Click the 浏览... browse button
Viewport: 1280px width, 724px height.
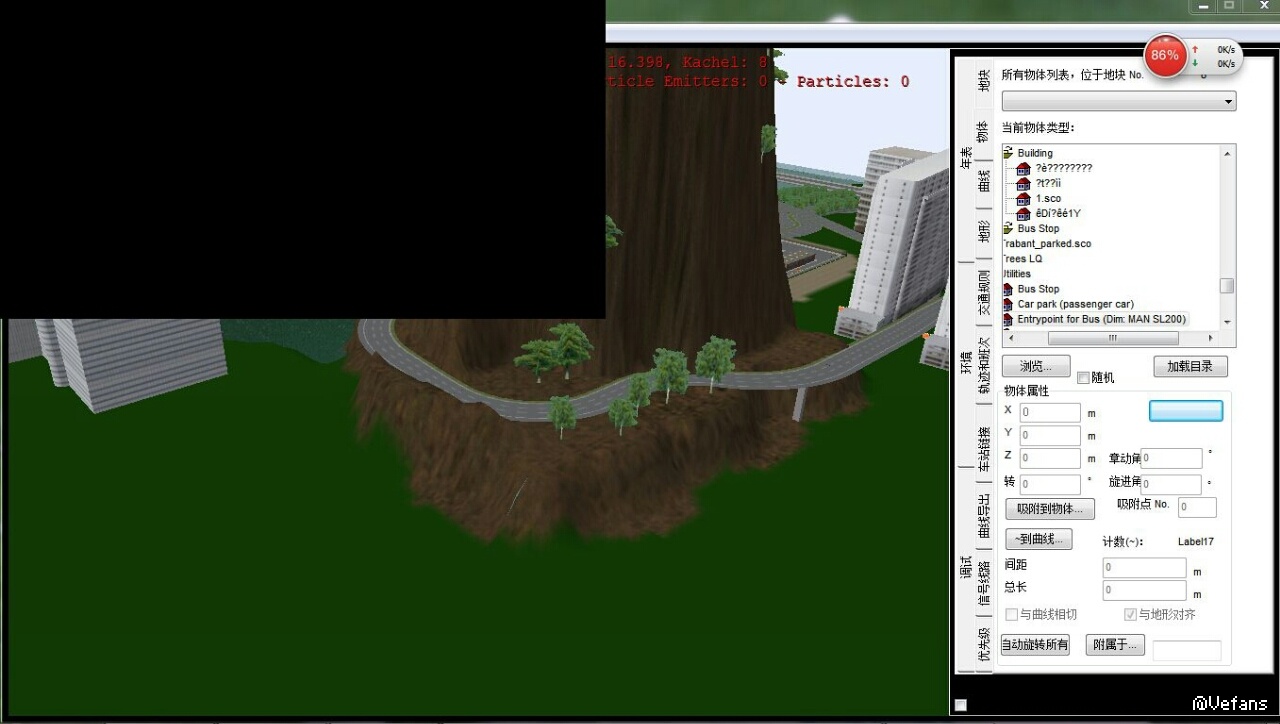click(x=1037, y=366)
